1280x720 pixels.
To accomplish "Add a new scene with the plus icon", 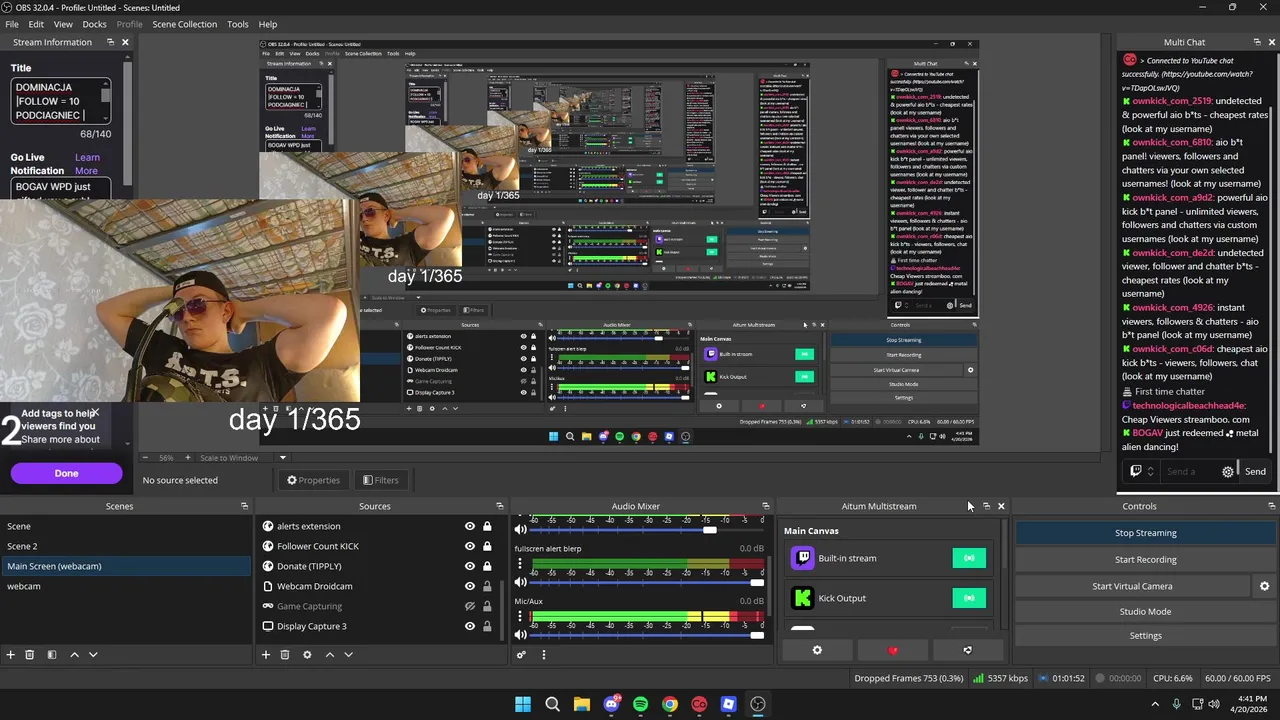I will [x=11, y=654].
